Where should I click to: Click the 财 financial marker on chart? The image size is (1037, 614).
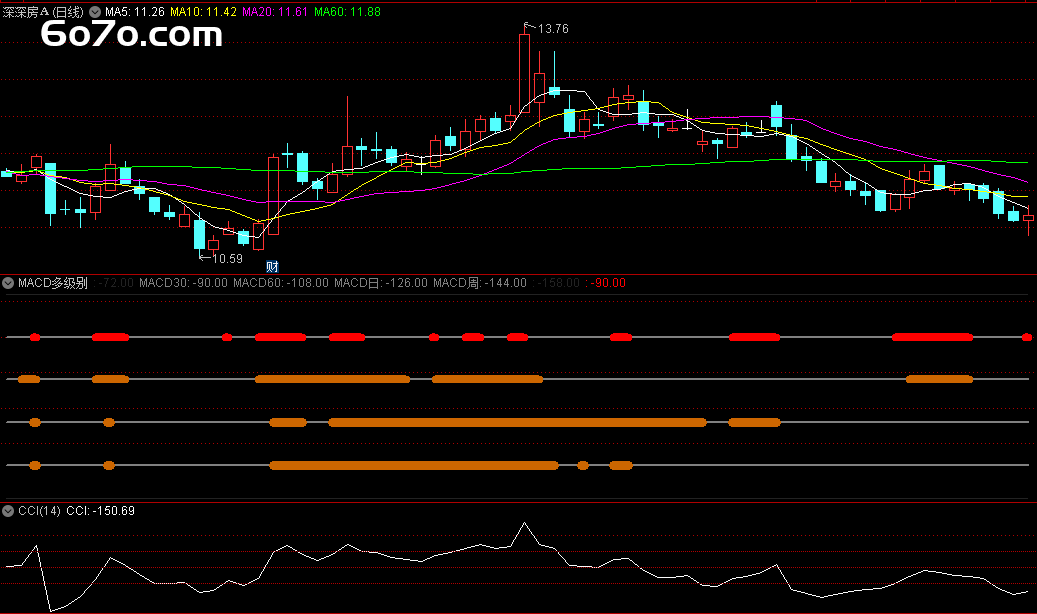pyautogui.click(x=272, y=267)
